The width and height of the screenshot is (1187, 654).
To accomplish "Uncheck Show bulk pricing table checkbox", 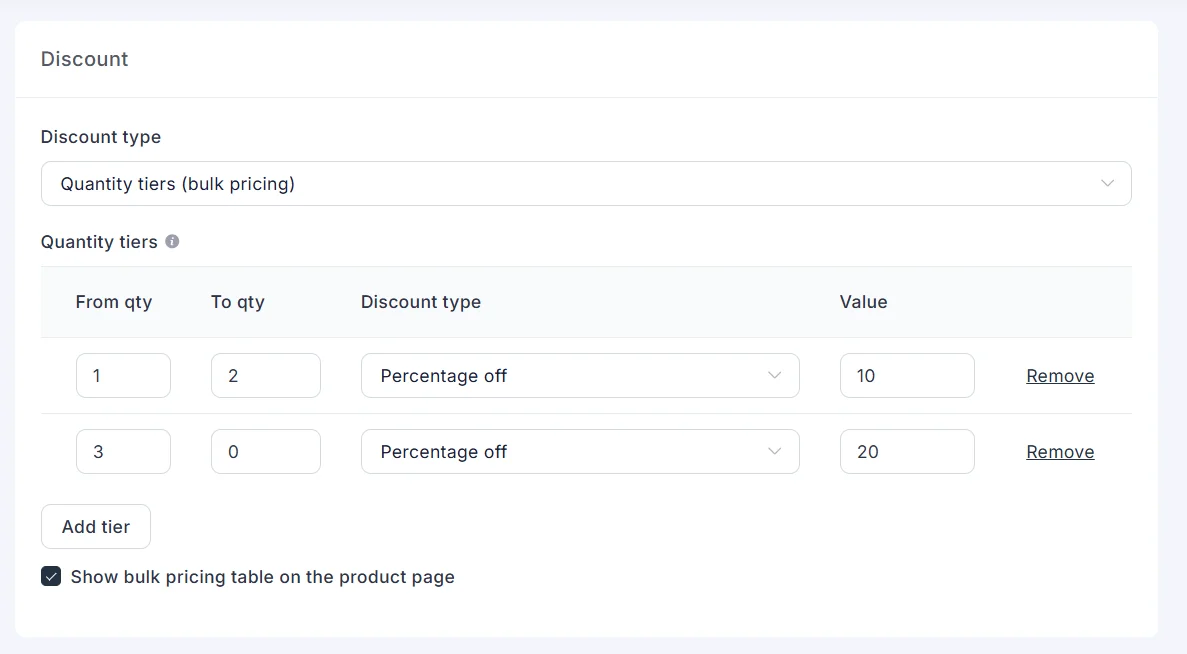I will pos(51,577).
